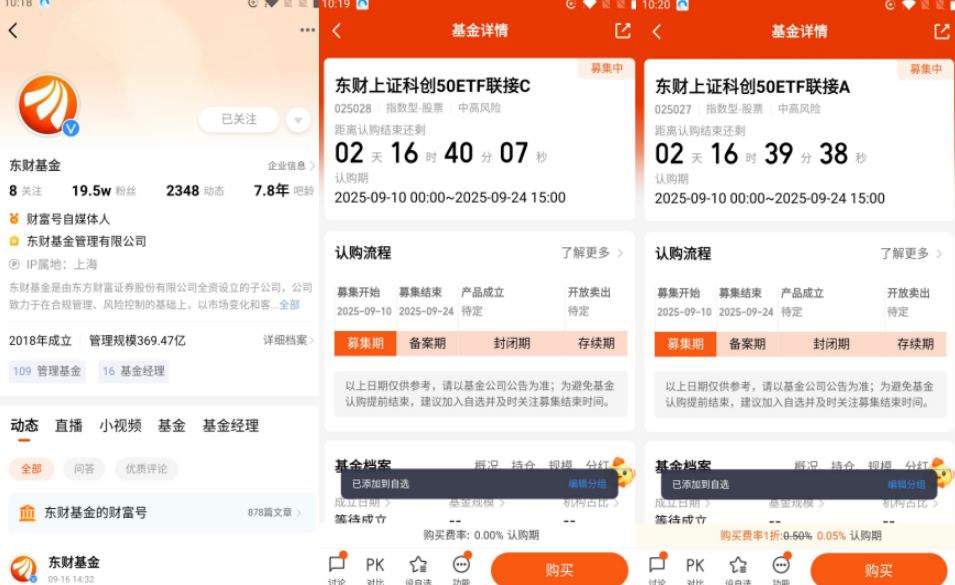Switch to the 基金经理 tab
The width and height of the screenshot is (955, 585).
pyautogui.click(x=230, y=426)
